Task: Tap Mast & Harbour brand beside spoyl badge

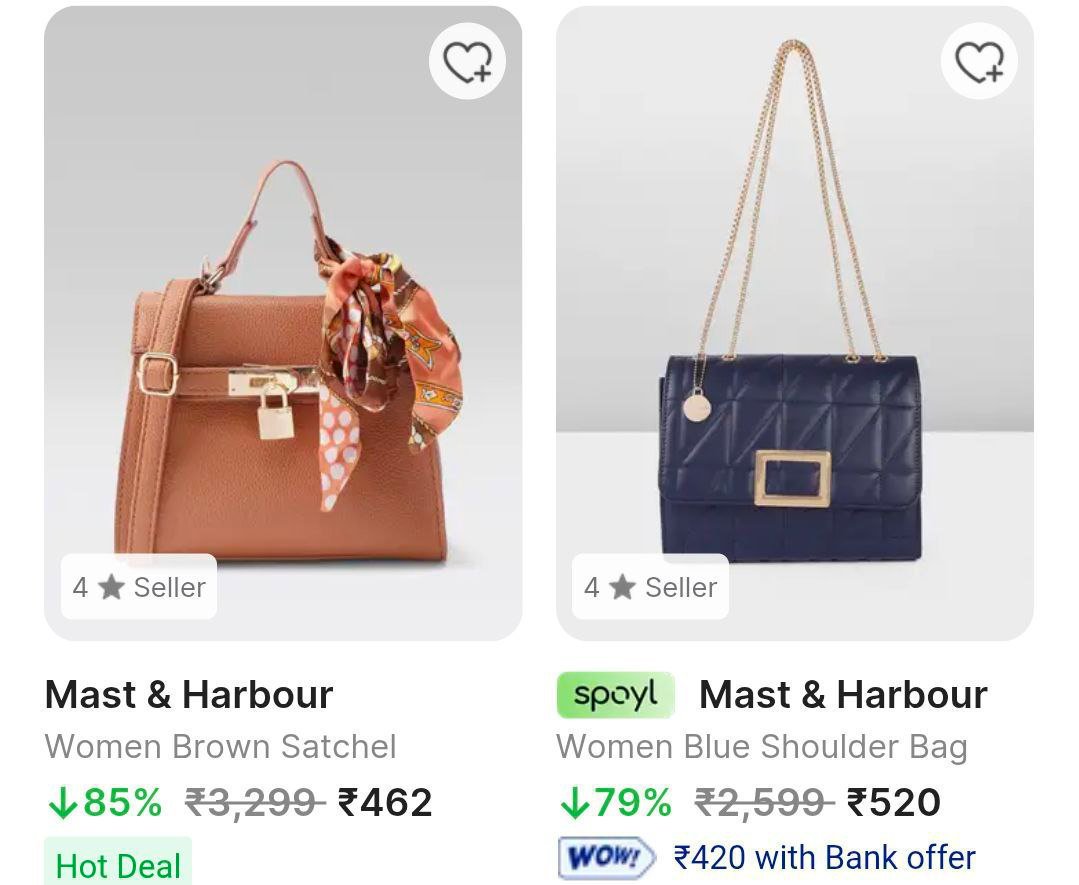Action: 843,695
